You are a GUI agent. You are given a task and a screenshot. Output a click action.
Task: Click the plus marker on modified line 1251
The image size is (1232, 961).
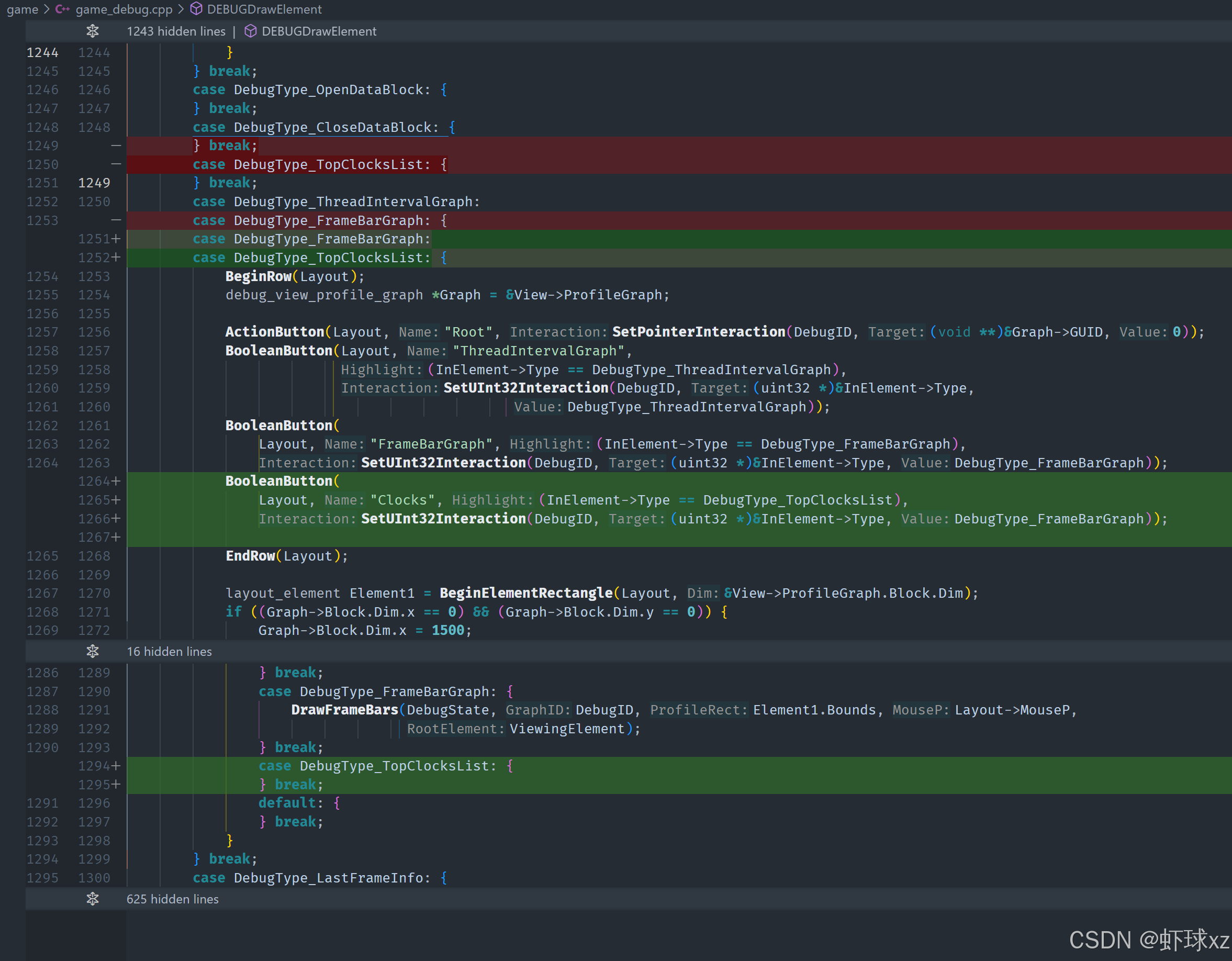tap(116, 239)
